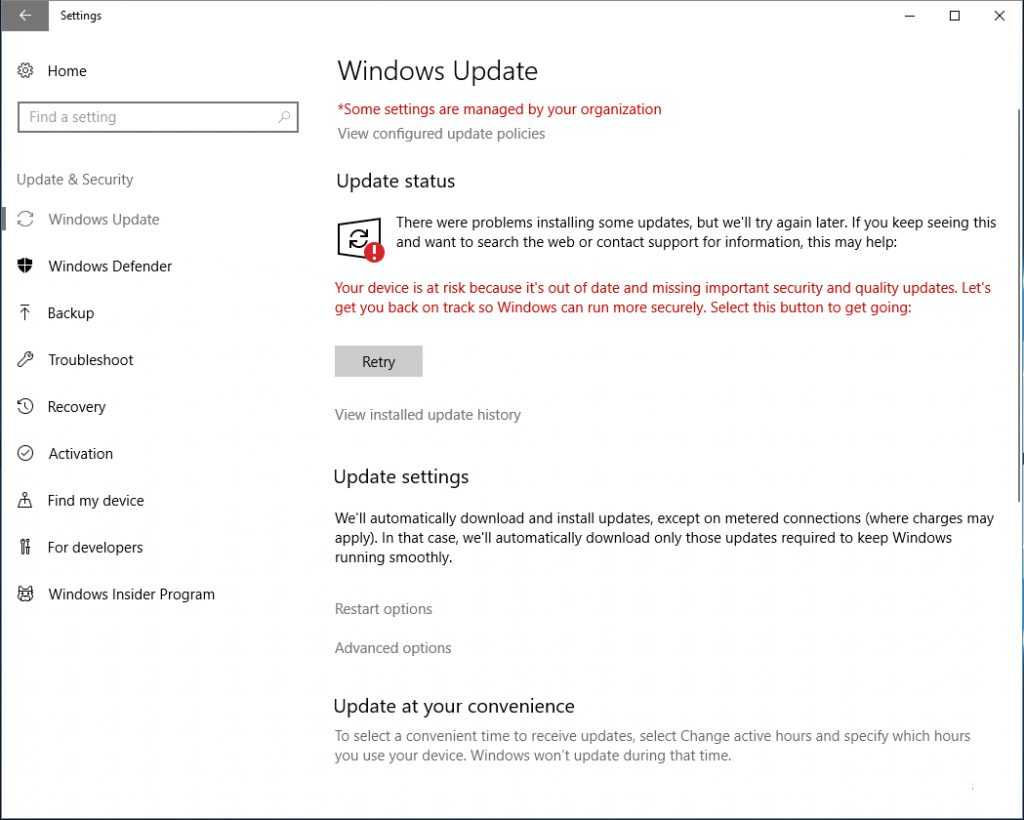Image resolution: width=1024 pixels, height=820 pixels.
Task: Click the Find my device person icon
Action: click(x=26, y=501)
